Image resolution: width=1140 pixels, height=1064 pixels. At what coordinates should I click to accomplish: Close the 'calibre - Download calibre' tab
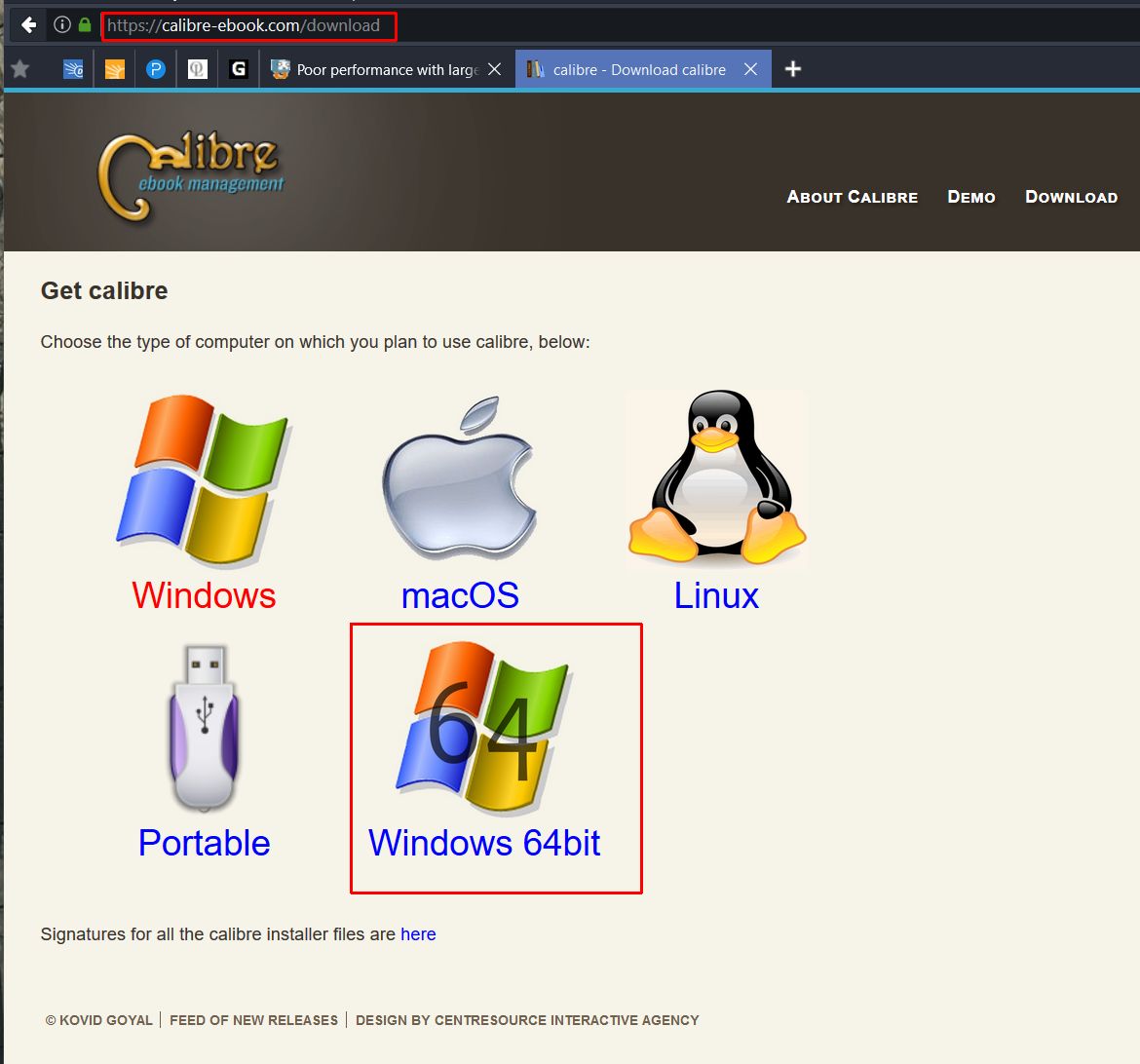(751, 69)
